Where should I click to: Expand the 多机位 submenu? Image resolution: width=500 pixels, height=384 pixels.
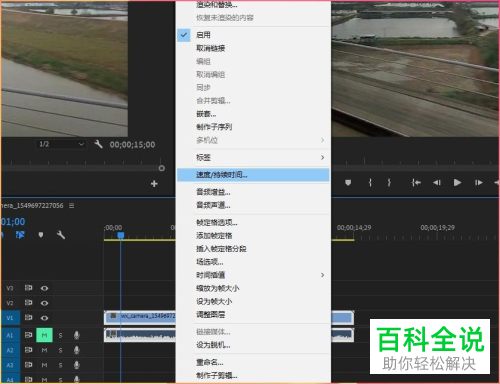tap(253, 140)
